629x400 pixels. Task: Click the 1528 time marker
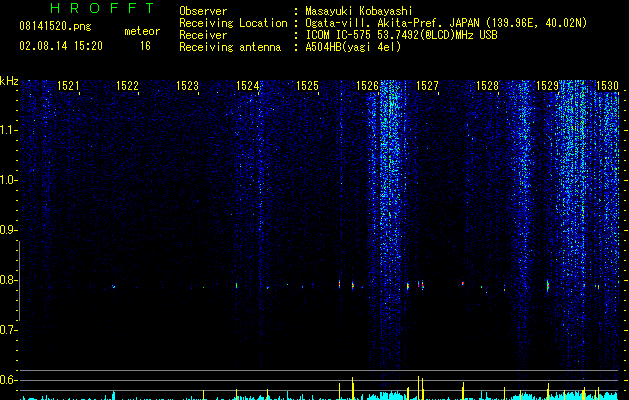[x=487, y=85]
